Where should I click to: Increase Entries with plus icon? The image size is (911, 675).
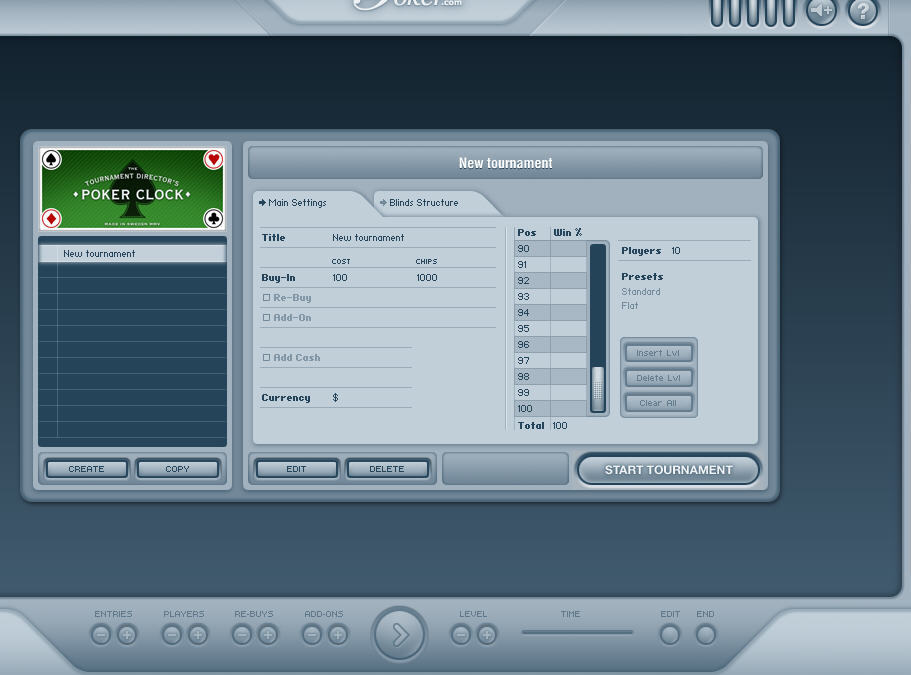(127, 635)
